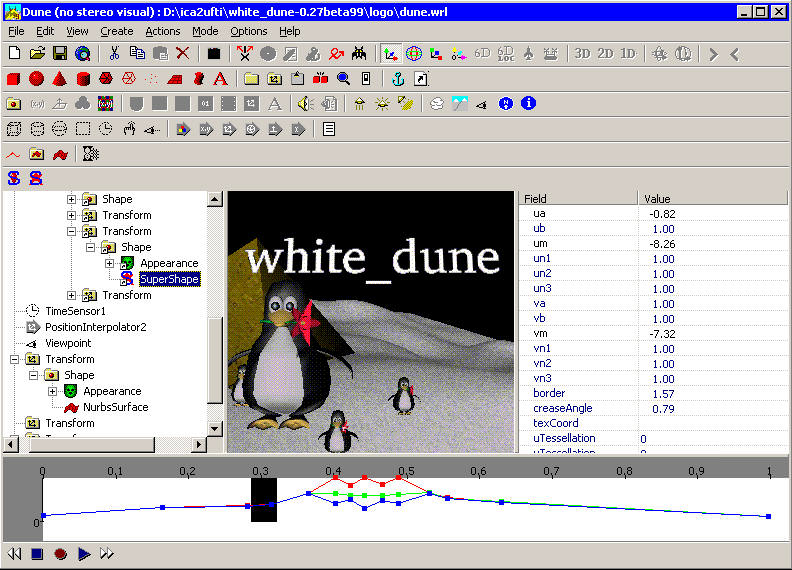Toggle the black full-screen view icon
This screenshot has width=792, height=570.
[x=214, y=54]
